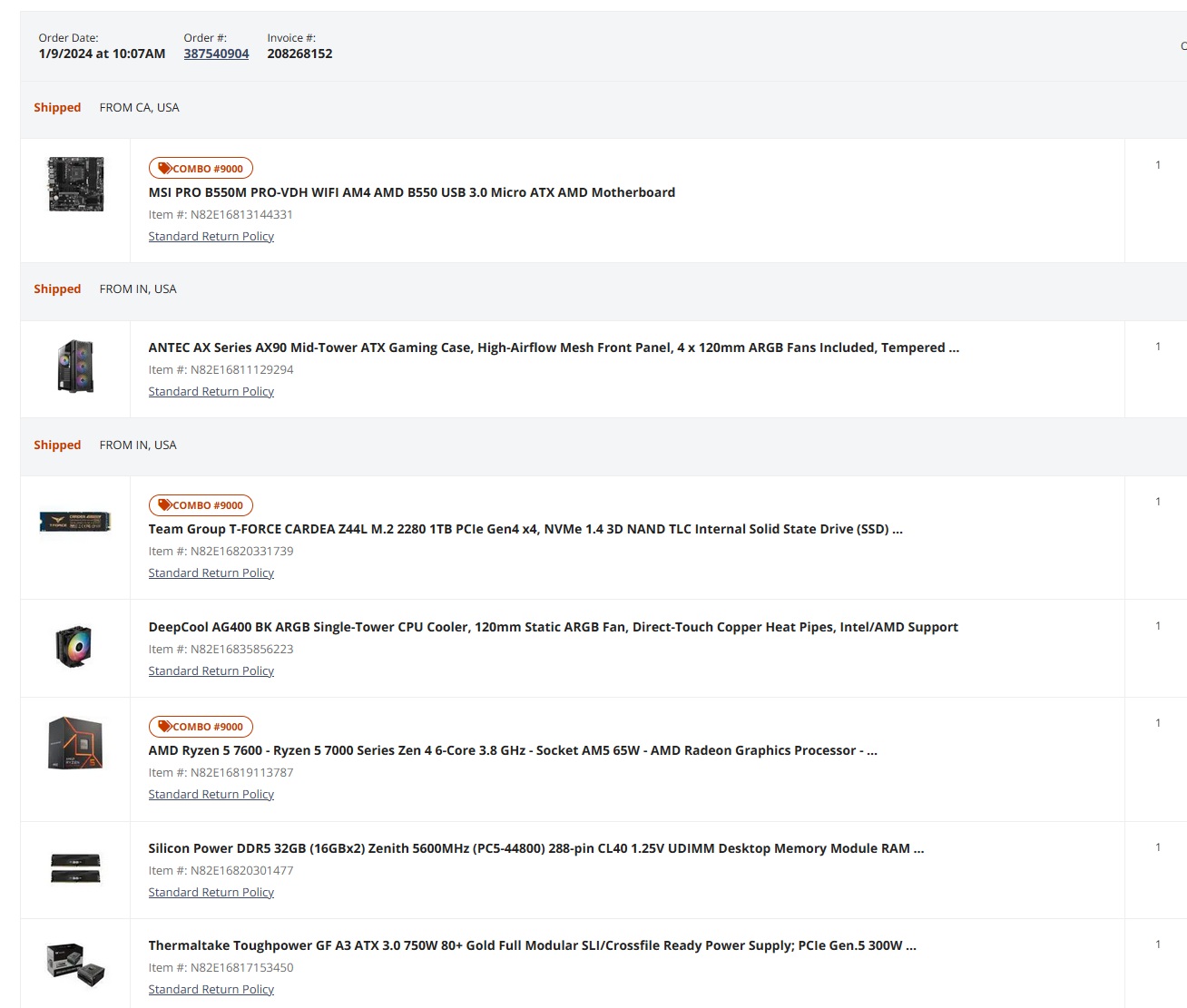Open the ANTEC AX Series AX90 product title
Image resolution: width=1187 pixels, height=1008 pixels.
click(553, 347)
